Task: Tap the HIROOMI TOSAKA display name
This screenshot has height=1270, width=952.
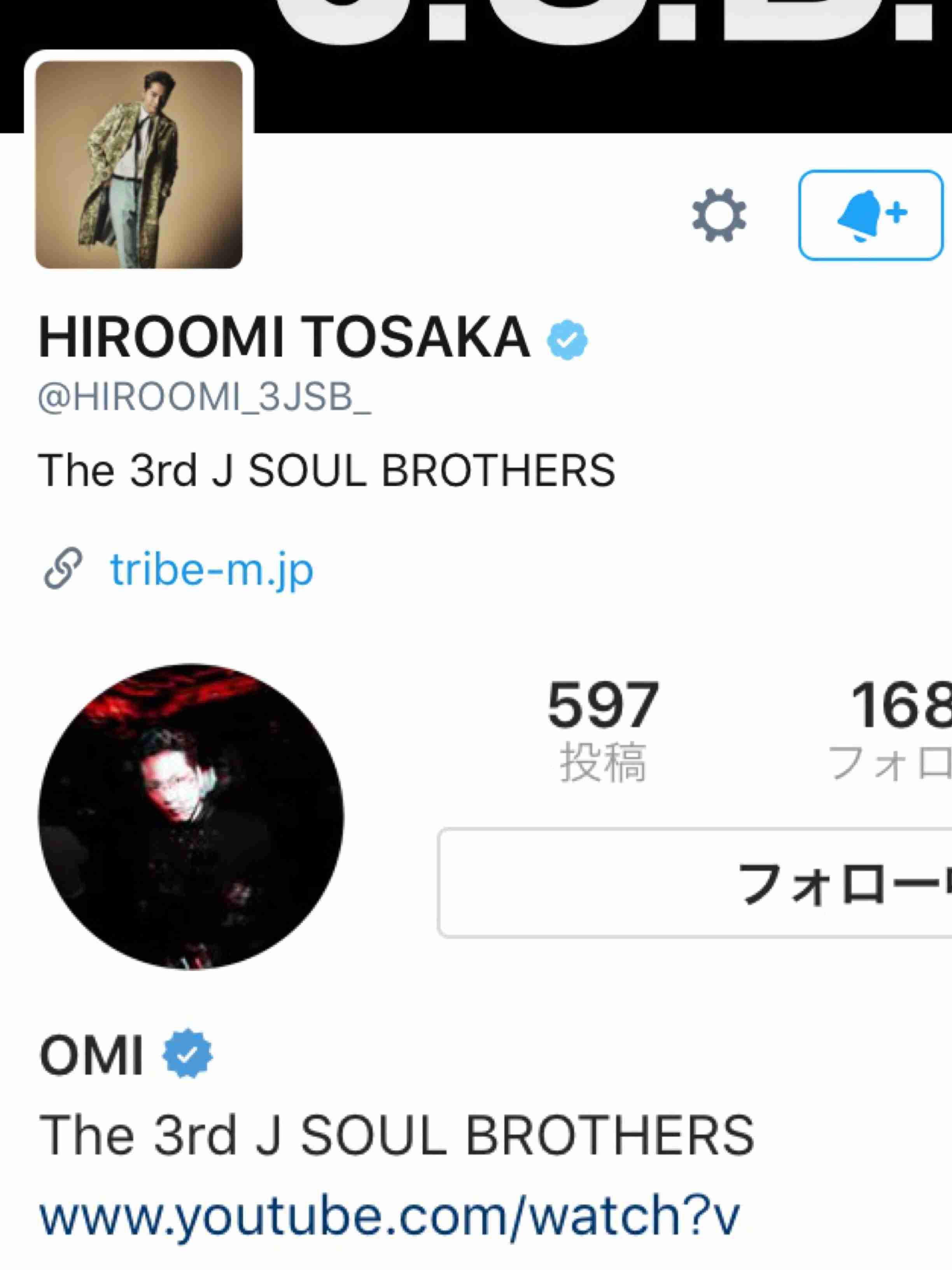Action: click(284, 338)
